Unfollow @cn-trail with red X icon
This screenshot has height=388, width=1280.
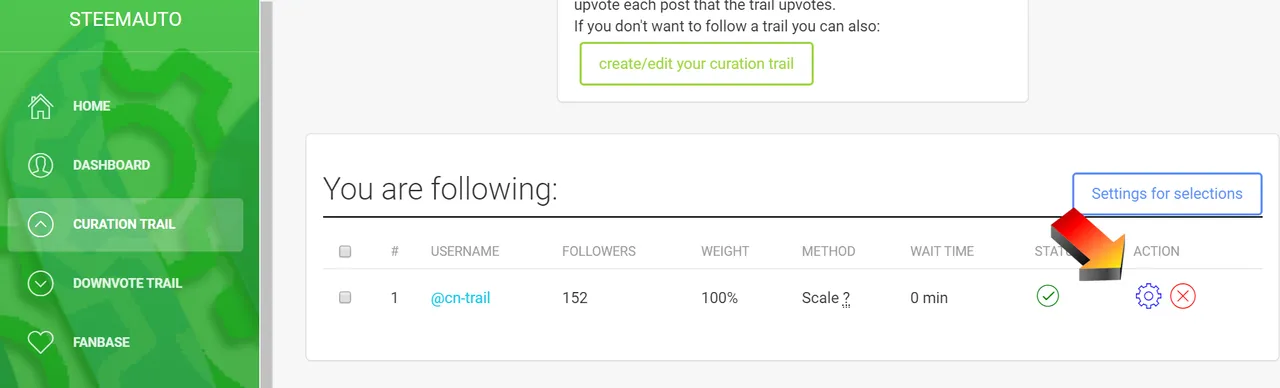point(1183,296)
